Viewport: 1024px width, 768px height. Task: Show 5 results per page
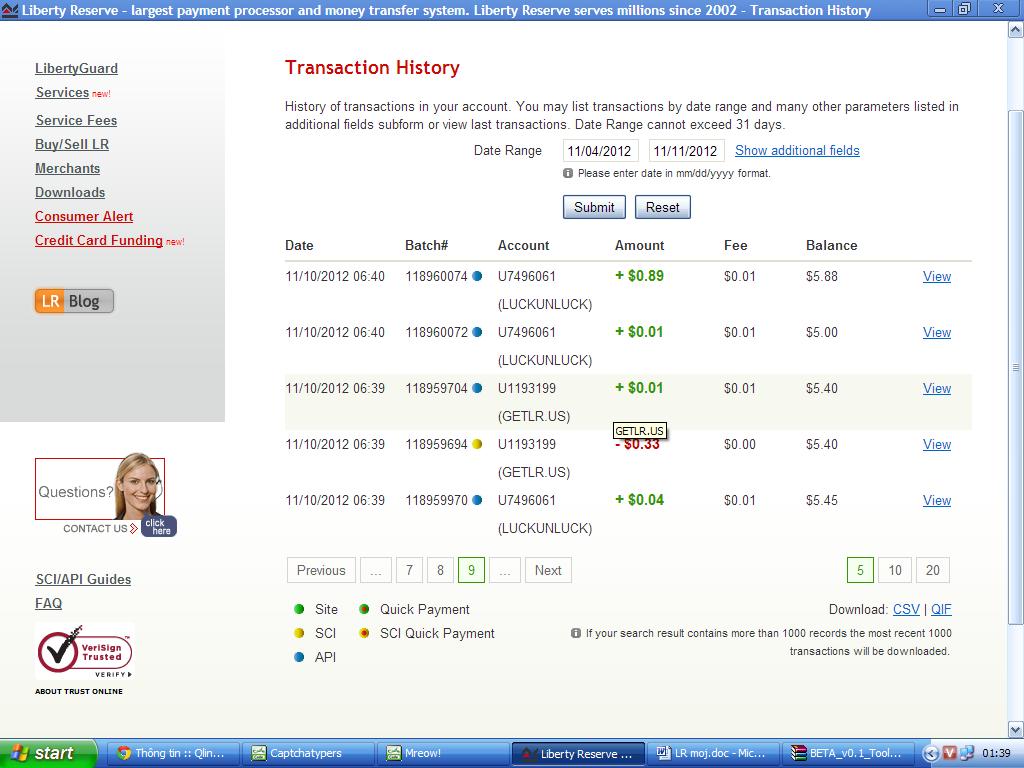(860, 570)
